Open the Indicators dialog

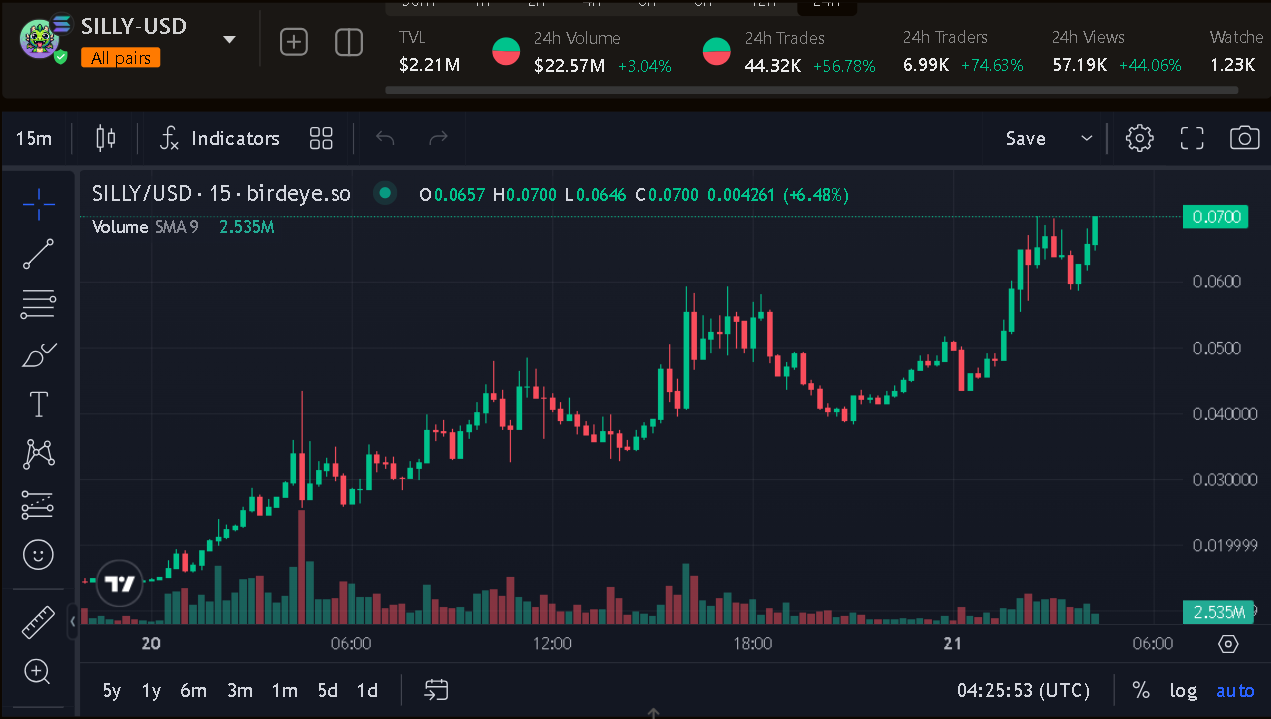coord(220,138)
